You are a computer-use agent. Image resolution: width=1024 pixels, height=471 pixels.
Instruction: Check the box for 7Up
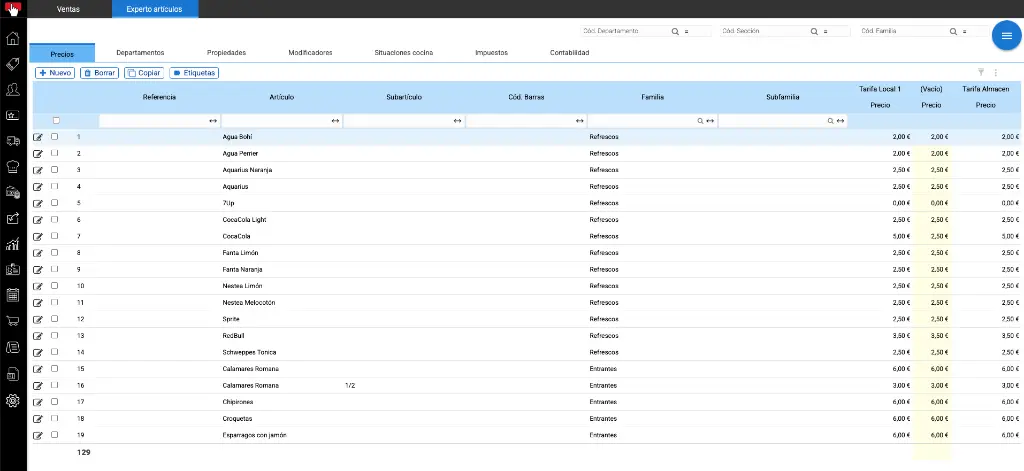(x=54, y=203)
